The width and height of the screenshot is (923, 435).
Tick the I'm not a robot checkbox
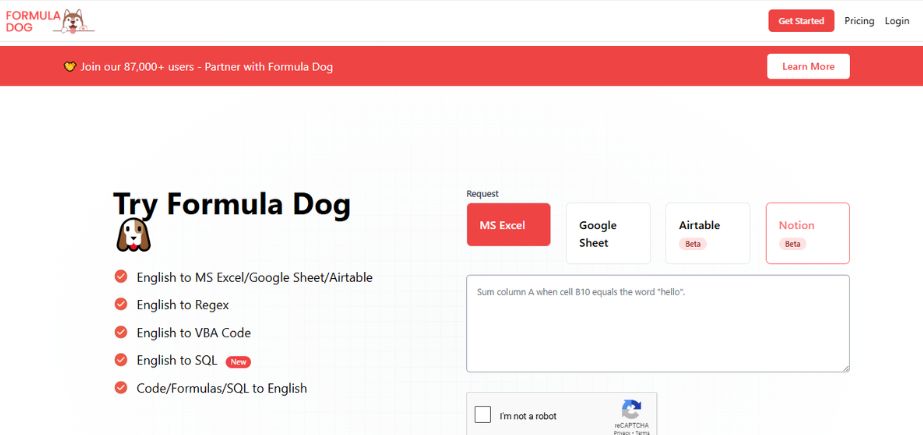point(483,415)
